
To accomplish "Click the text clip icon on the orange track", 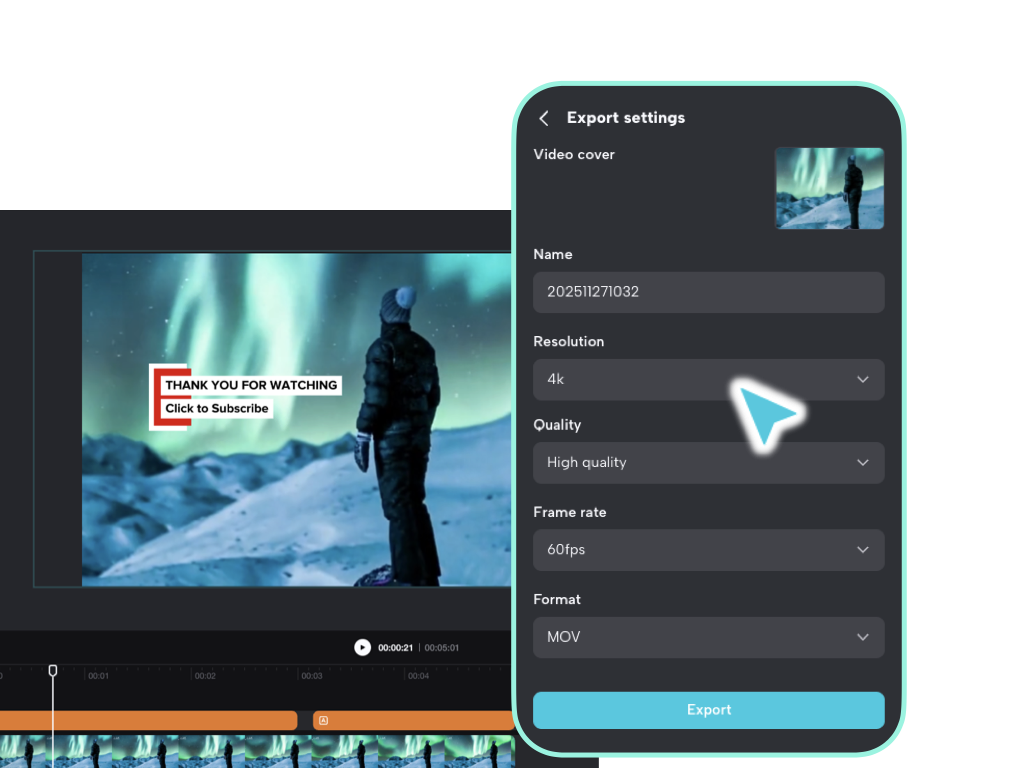I will click(x=322, y=720).
